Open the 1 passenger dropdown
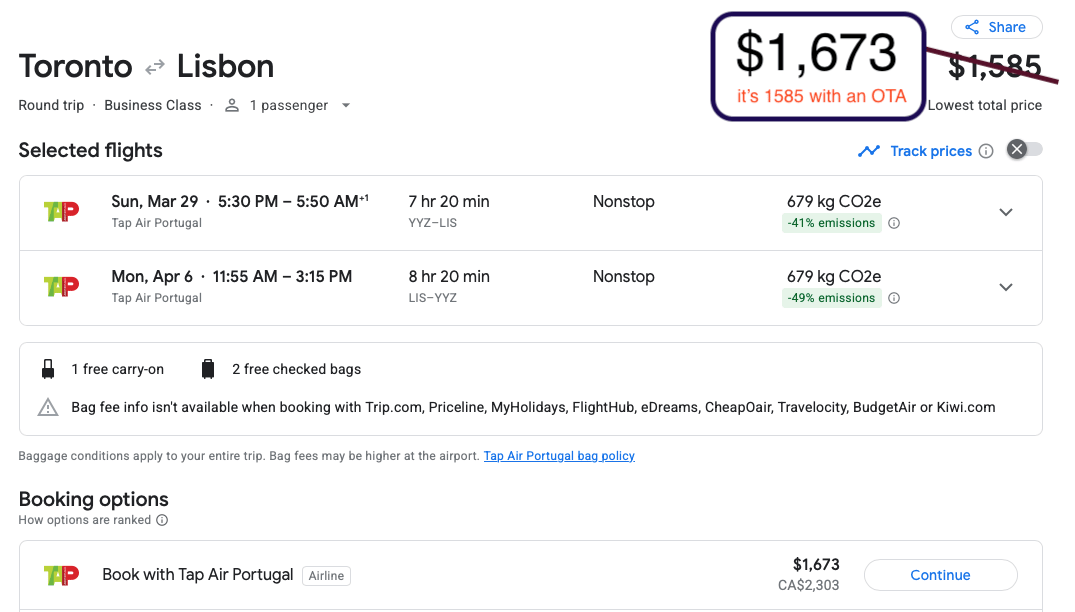 (346, 105)
